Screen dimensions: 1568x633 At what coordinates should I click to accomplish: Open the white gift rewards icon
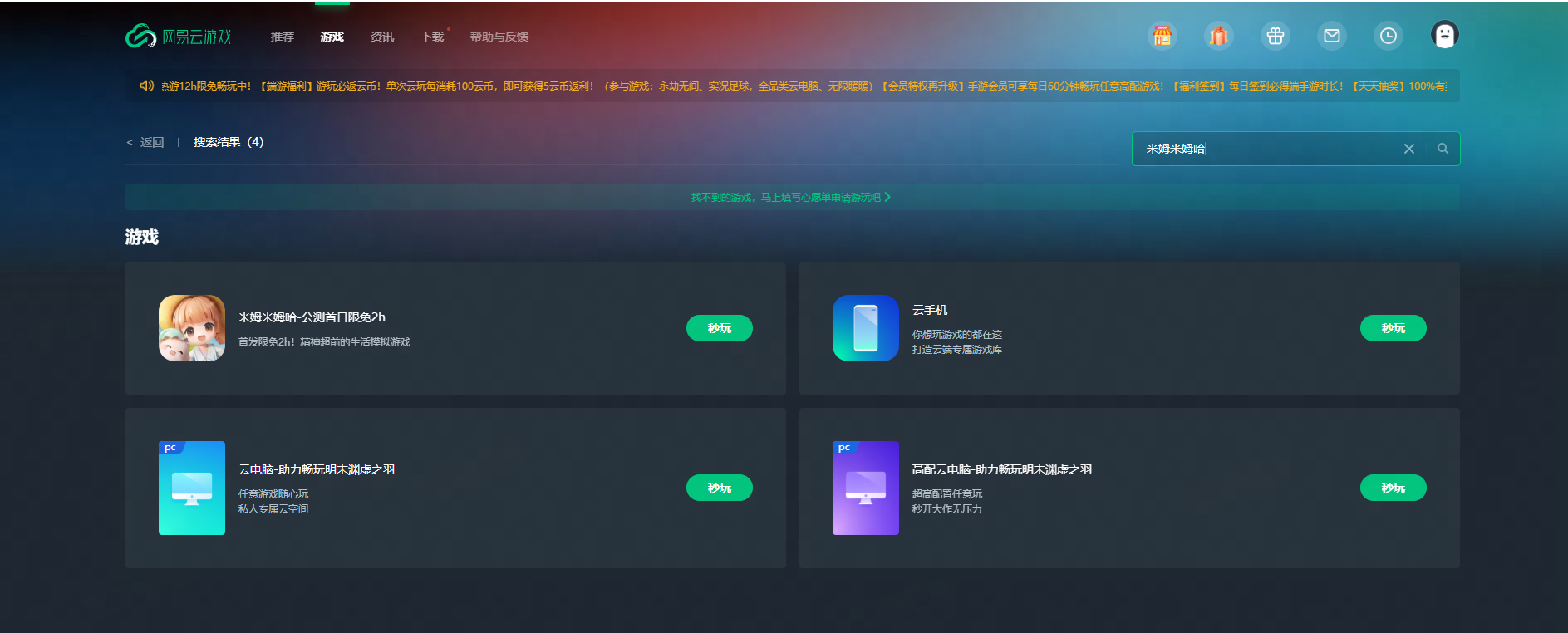(1275, 36)
